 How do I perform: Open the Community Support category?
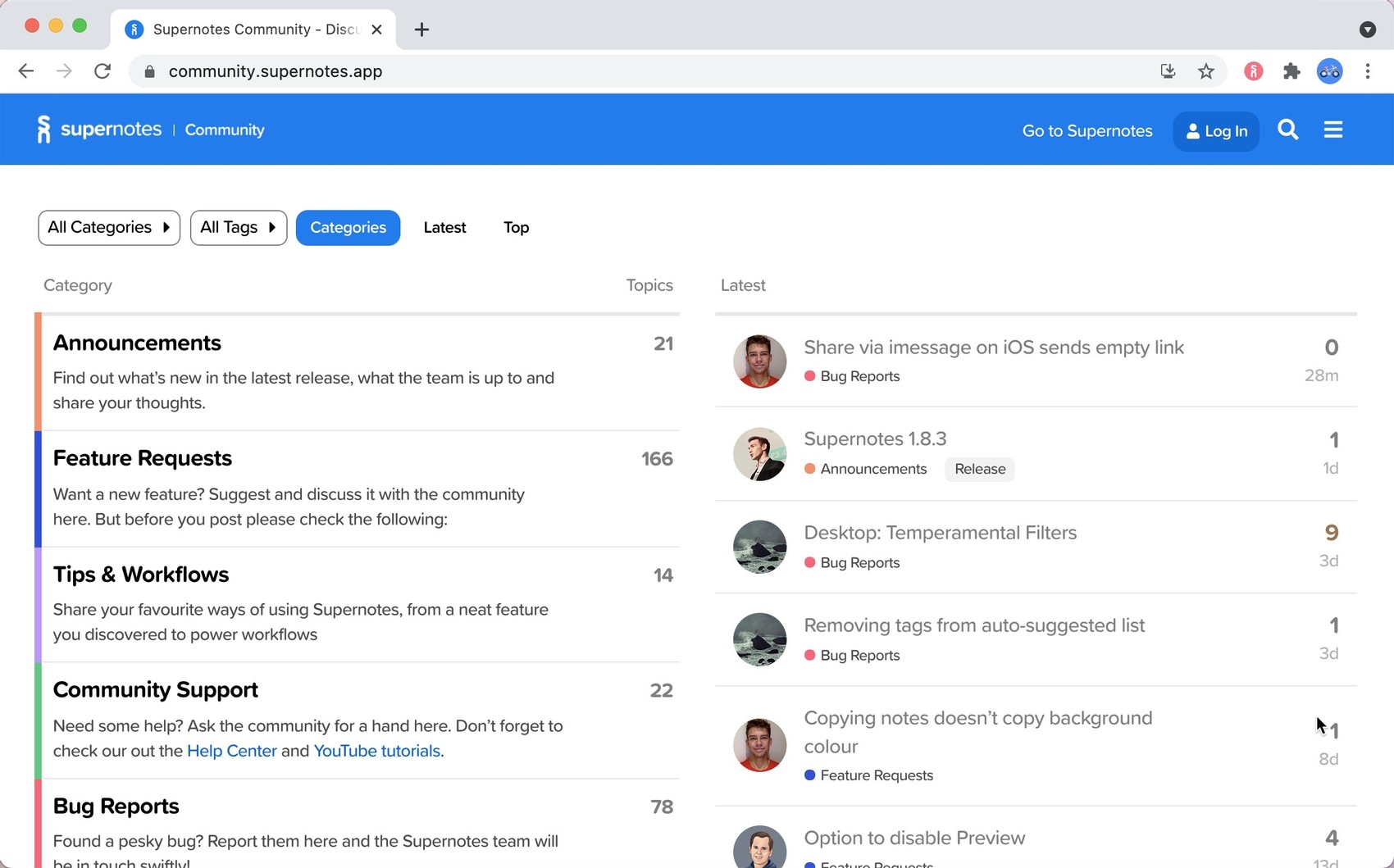pyautogui.click(x=156, y=690)
